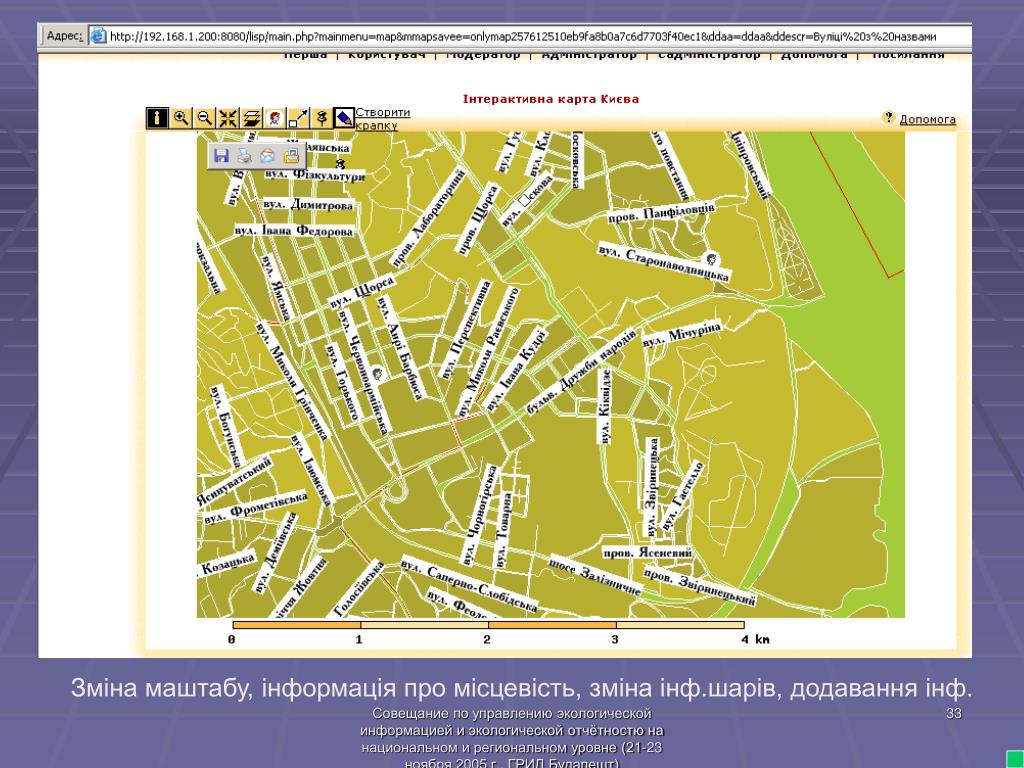The width and height of the screenshot is (1024, 768).
Task: Click the шосе Залізничне label
Action: pos(594,575)
